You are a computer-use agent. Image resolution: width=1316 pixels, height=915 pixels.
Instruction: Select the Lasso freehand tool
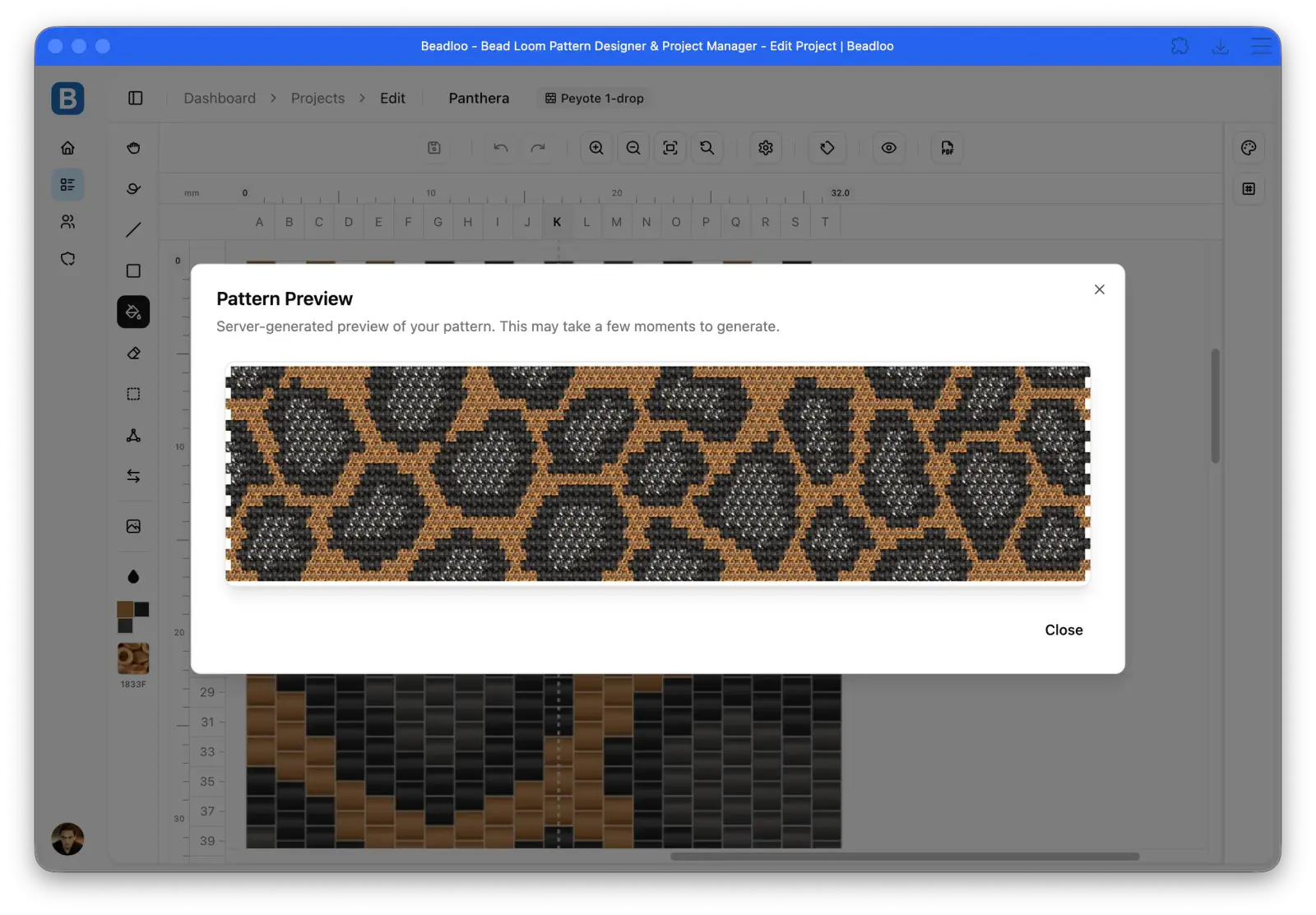[133, 189]
